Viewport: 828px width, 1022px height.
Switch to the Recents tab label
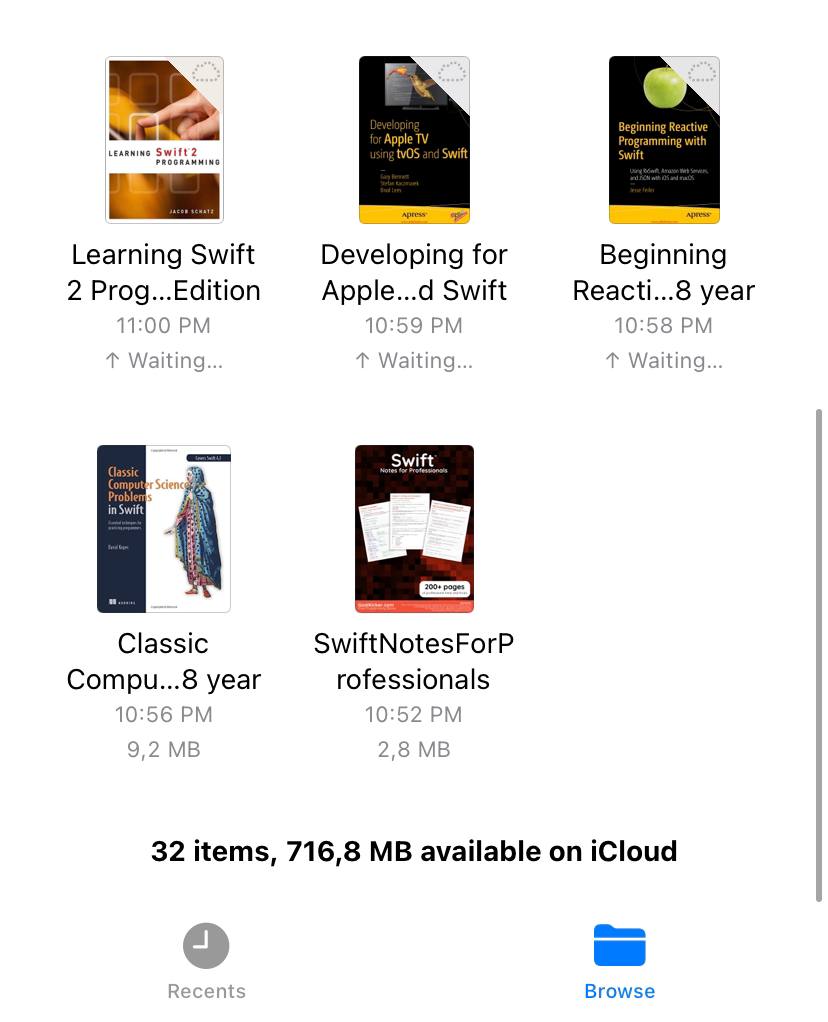point(207,991)
